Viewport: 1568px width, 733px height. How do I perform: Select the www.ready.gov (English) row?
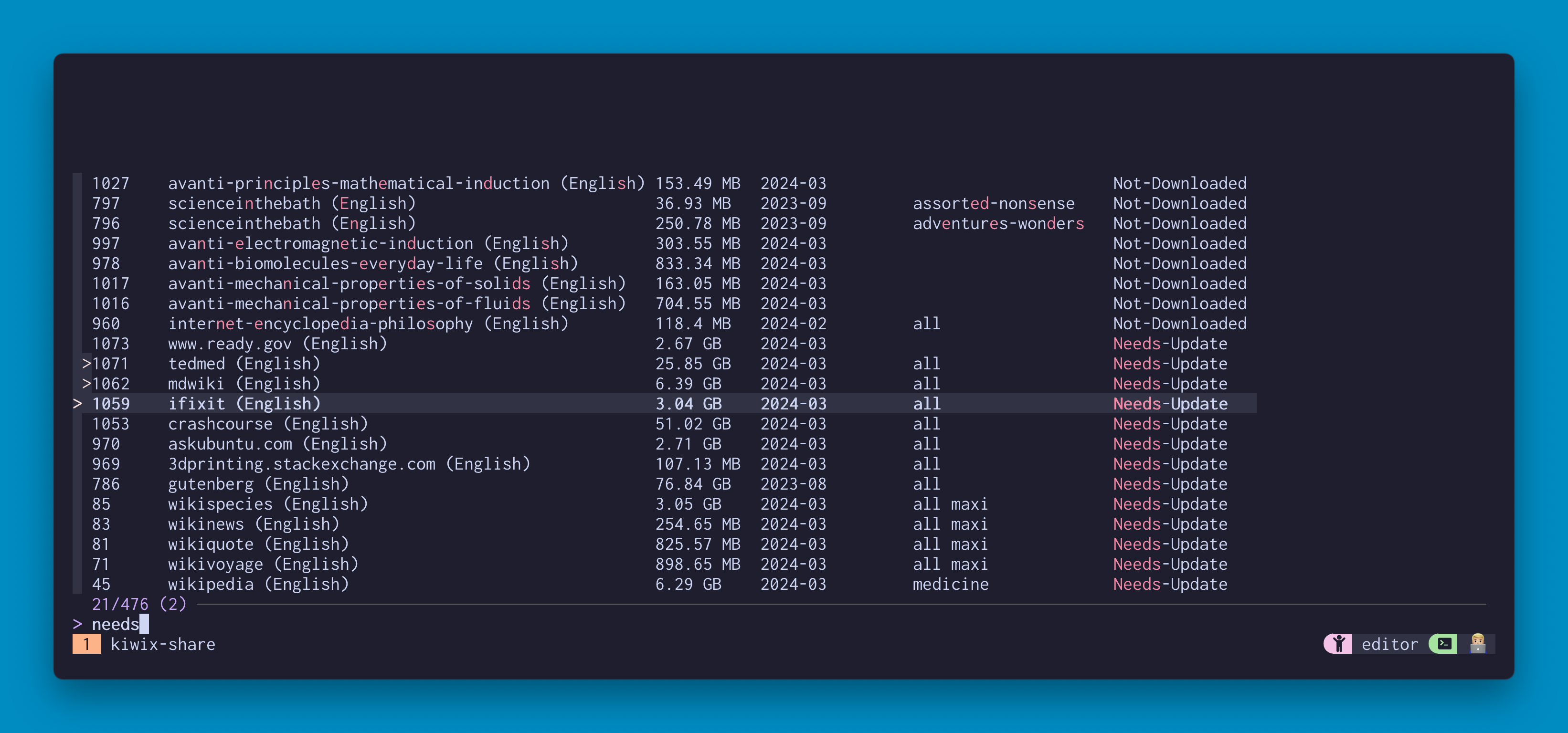click(x=665, y=344)
